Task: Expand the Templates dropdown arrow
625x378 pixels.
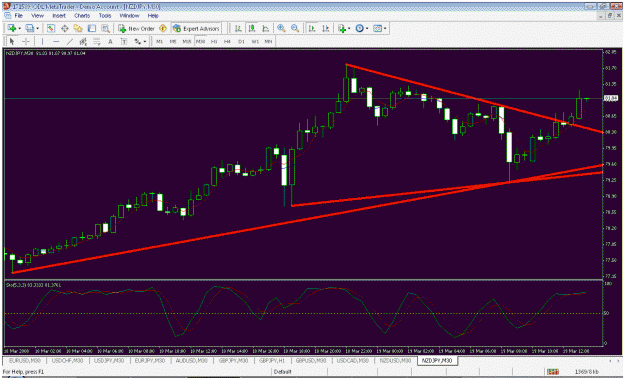Action: 385,28
